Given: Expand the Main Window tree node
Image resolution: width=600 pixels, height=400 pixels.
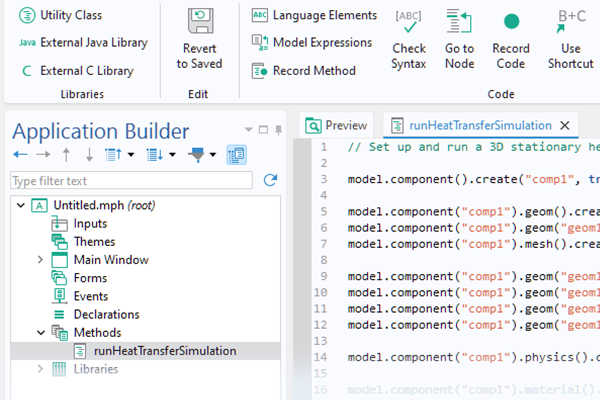Looking at the screenshot, I should 40,260.
